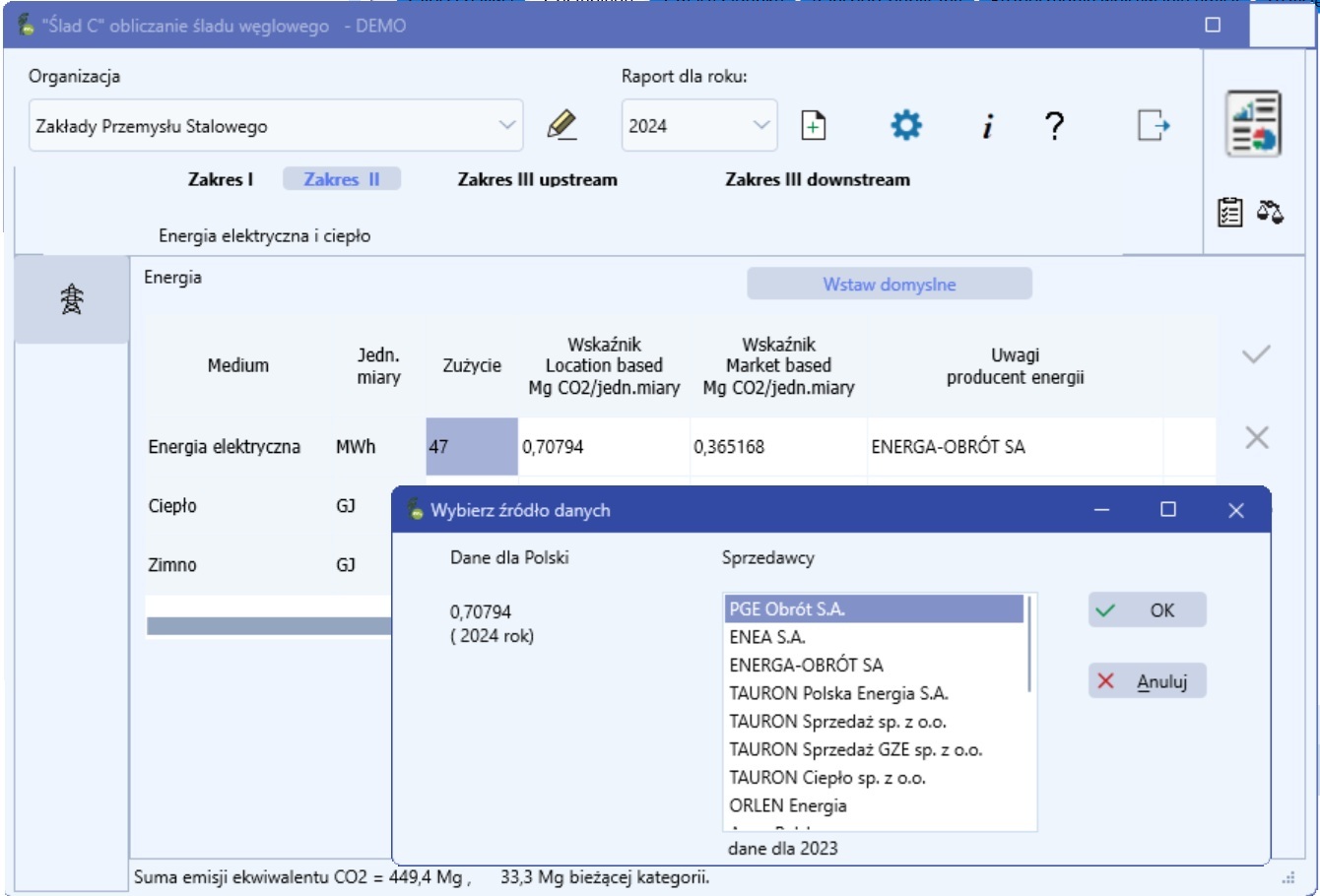Click the Uwagi producent energii header
Screen dimensions: 1320x896
point(1015,365)
